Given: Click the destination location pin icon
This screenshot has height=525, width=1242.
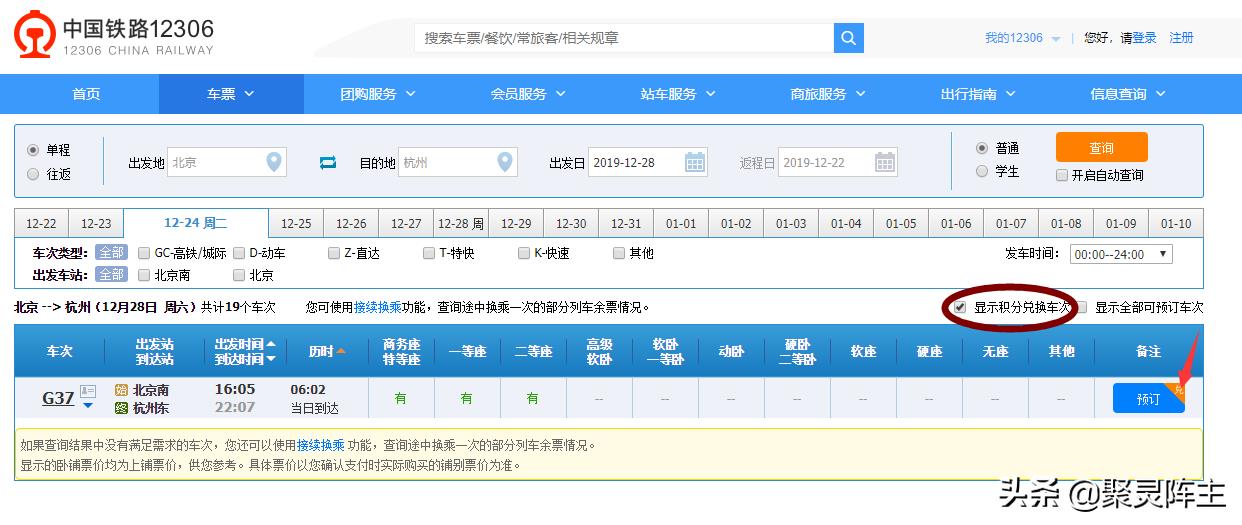Looking at the screenshot, I should click(505, 162).
